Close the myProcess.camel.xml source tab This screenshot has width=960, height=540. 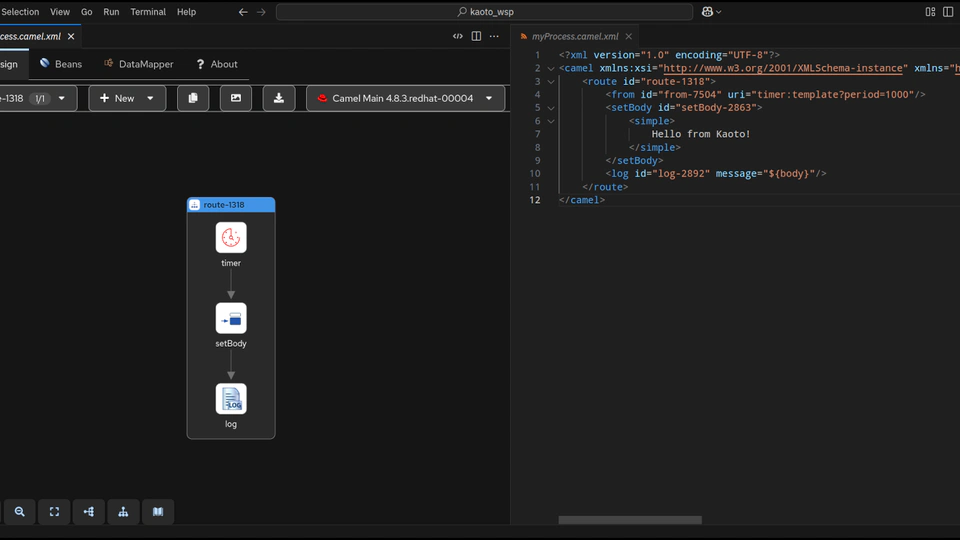tap(628, 37)
